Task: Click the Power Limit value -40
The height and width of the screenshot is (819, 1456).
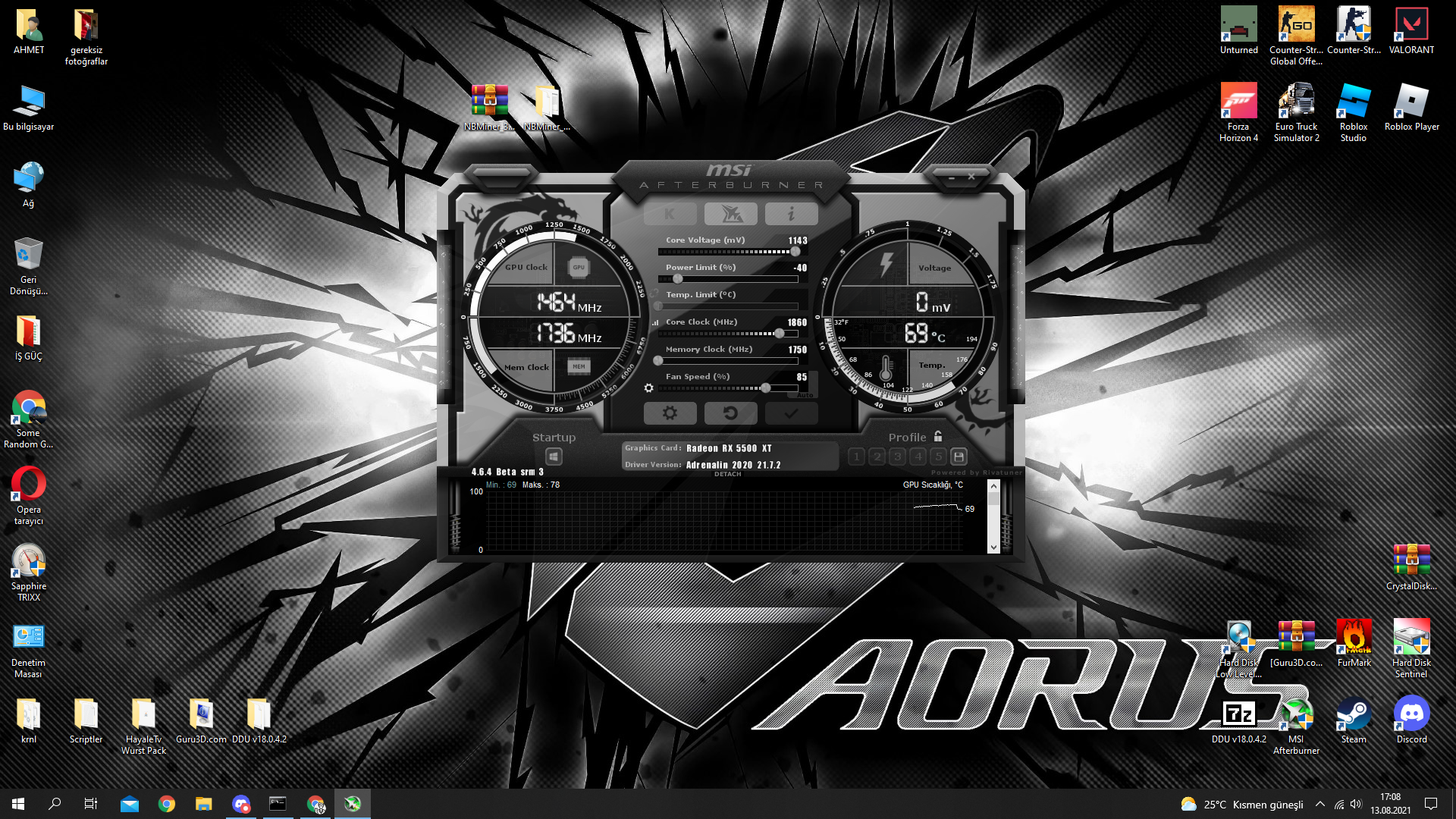Action: (800, 268)
